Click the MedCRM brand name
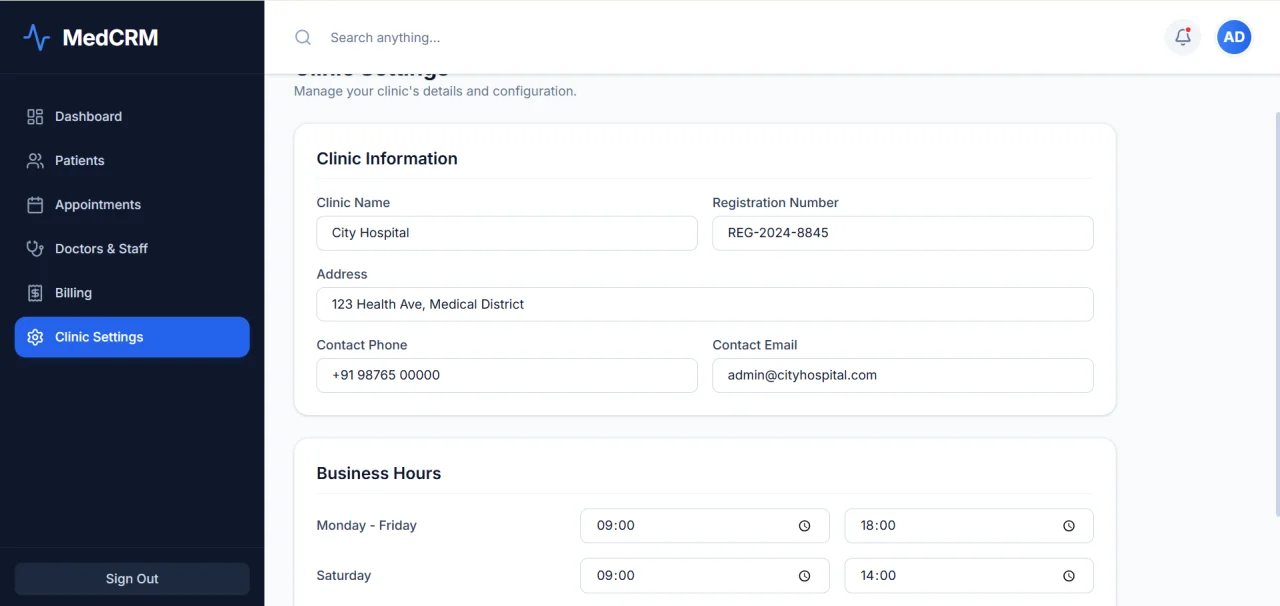Viewport: 1280px width, 606px height. 110,38
